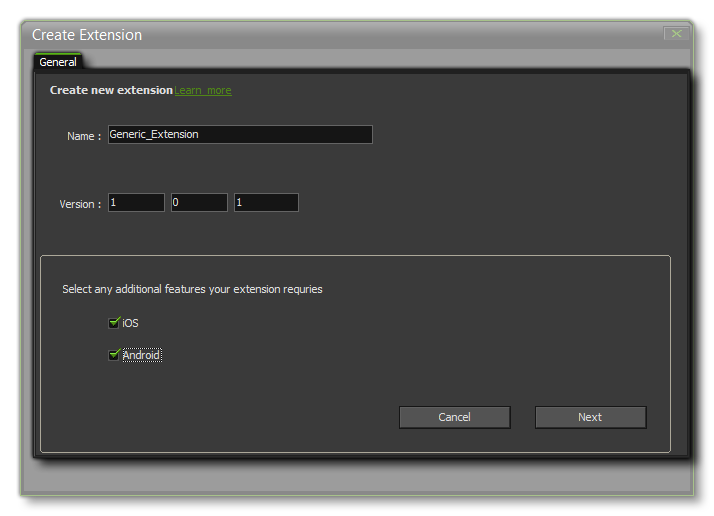Screen dimensions: 714x516
Task: Click the "Name :" label
Action: tap(84, 136)
